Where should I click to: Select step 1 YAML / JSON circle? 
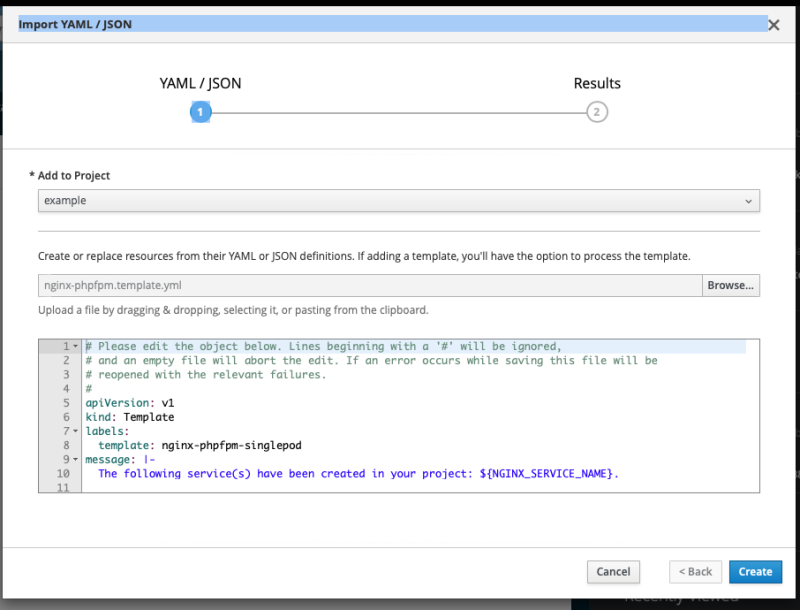pos(201,112)
